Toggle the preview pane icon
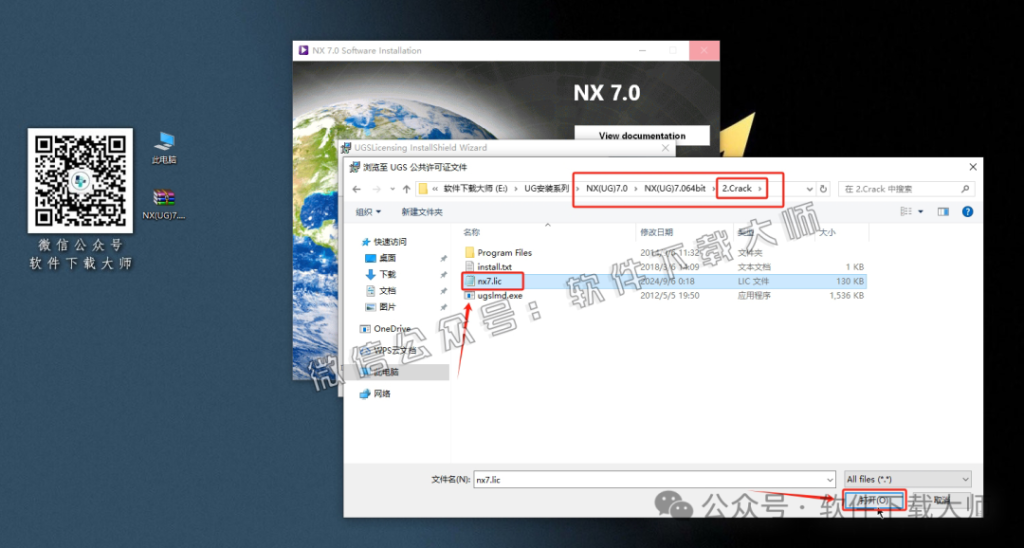This screenshot has width=1024, height=548. point(943,212)
